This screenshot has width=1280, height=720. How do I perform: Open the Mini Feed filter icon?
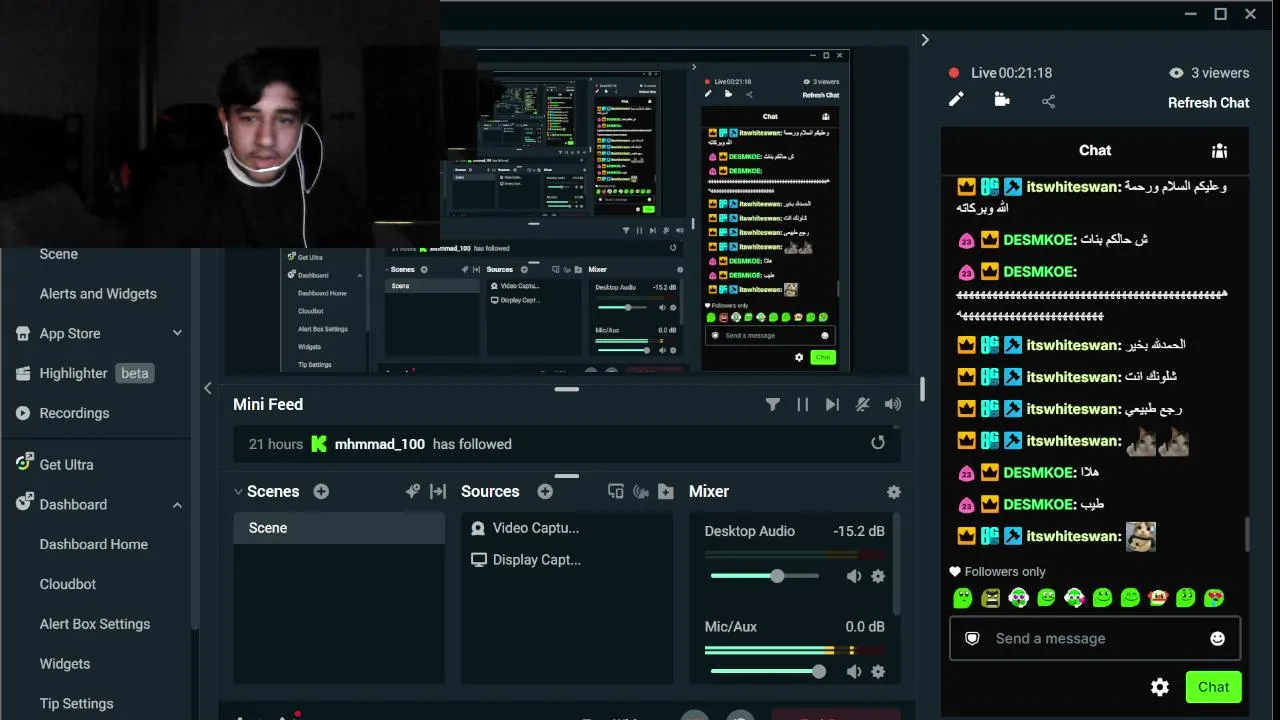pos(772,405)
